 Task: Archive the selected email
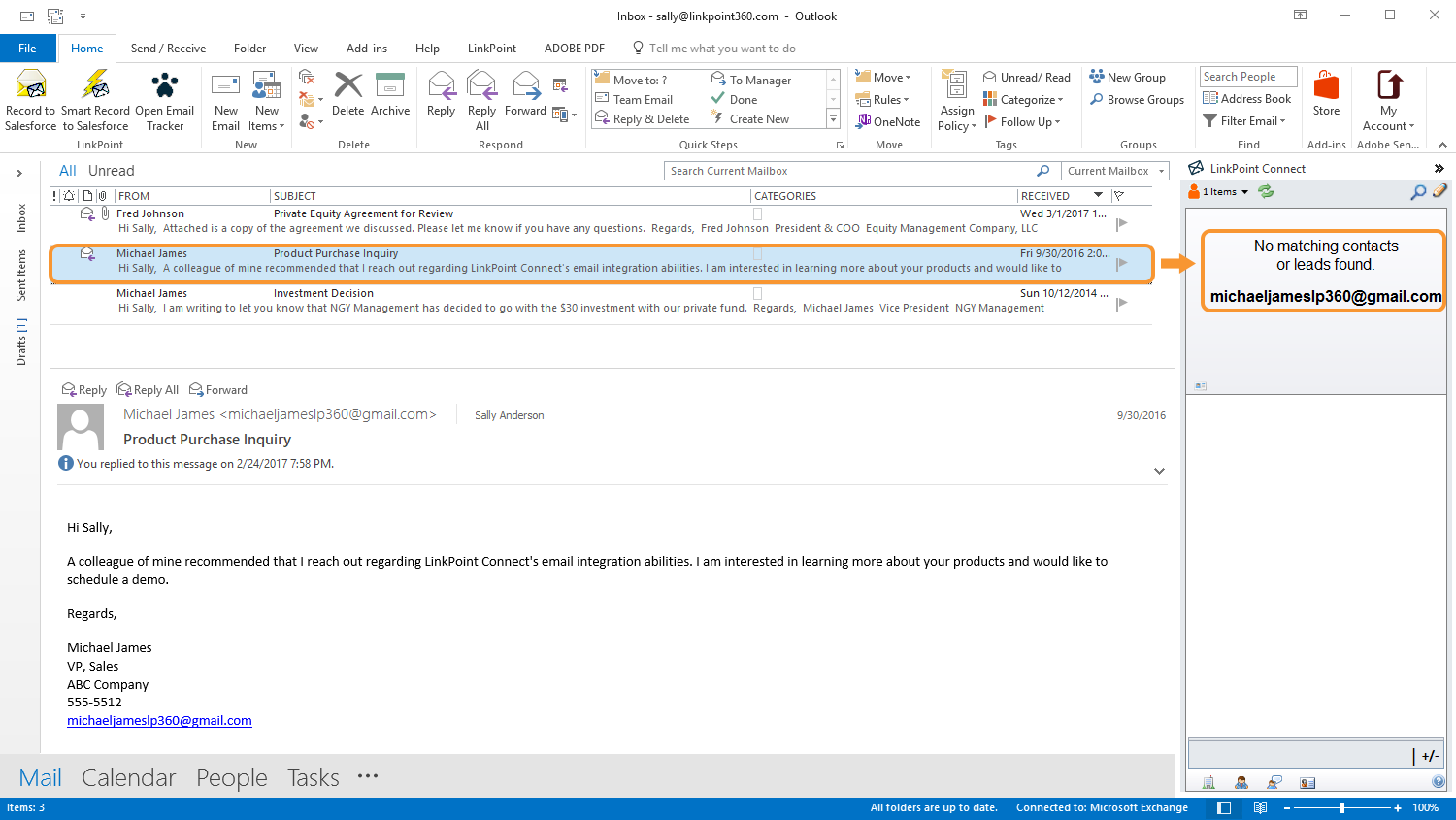(389, 94)
